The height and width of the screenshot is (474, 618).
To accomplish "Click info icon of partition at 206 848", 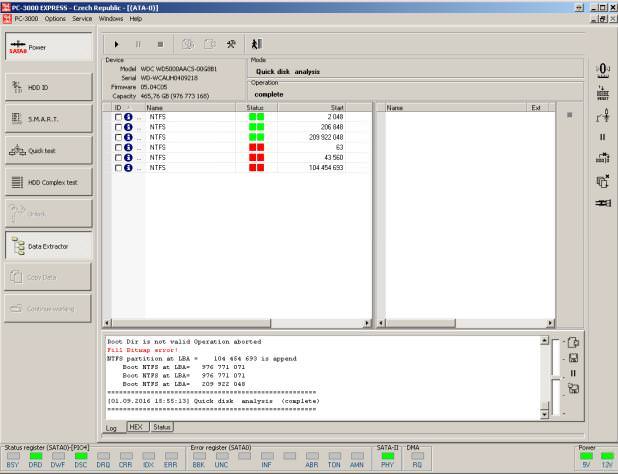I will click(x=128, y=127).
